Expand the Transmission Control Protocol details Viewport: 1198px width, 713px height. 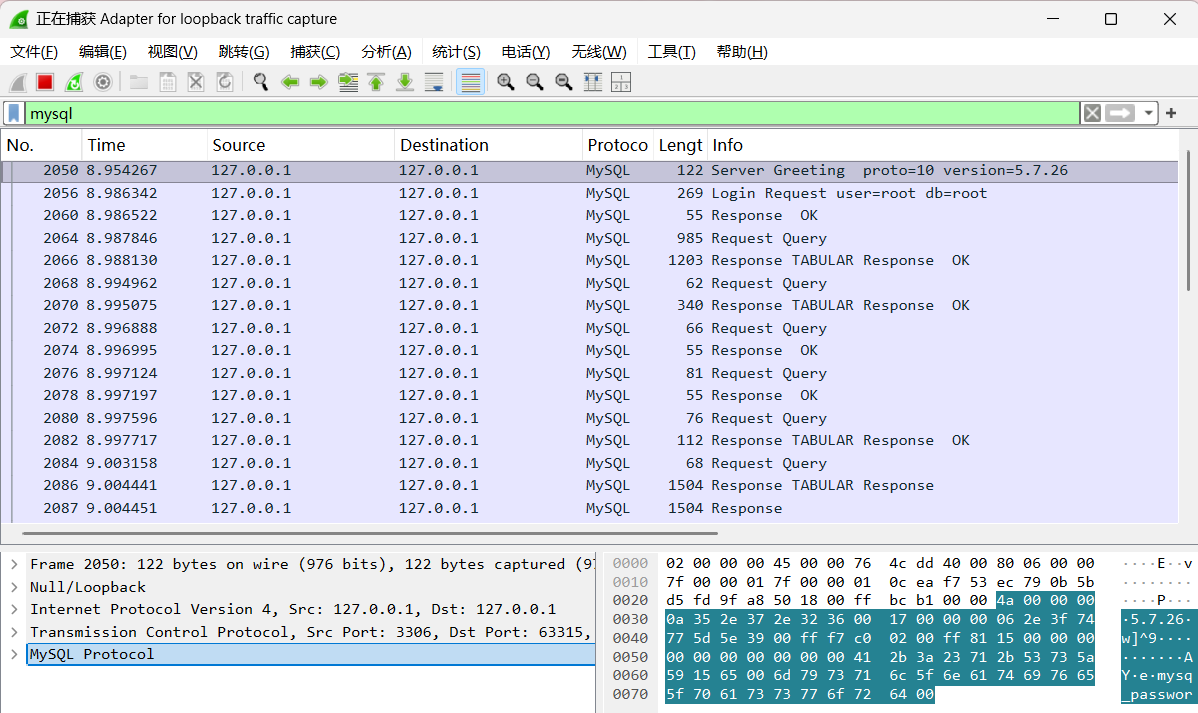tap(14, 632)
